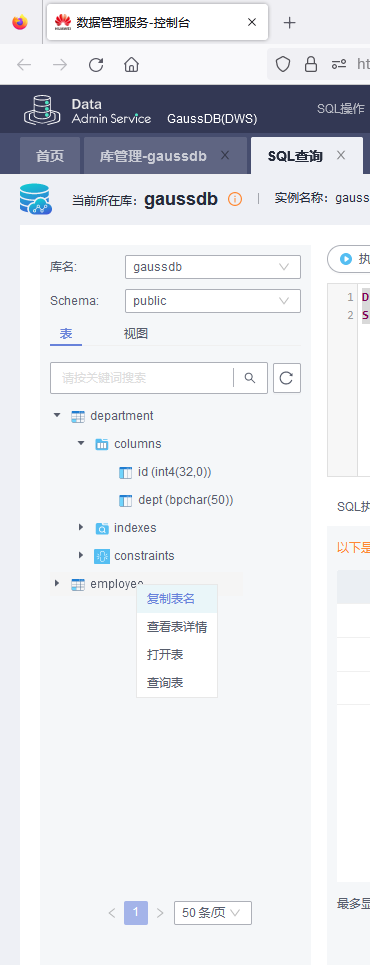Choose 复制表名 from context menu
Screen dimensions: 370x965
[177, 599]
